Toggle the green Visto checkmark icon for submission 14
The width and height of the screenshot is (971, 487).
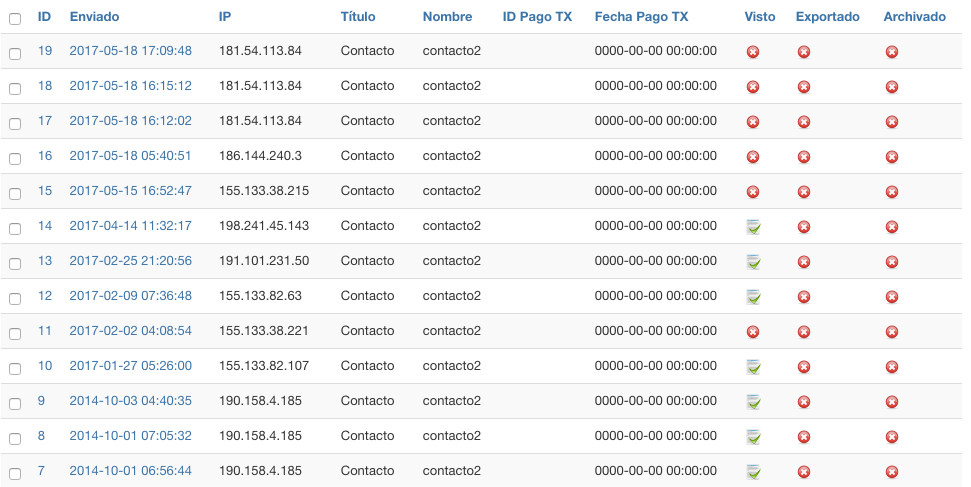tap(753, 227)
